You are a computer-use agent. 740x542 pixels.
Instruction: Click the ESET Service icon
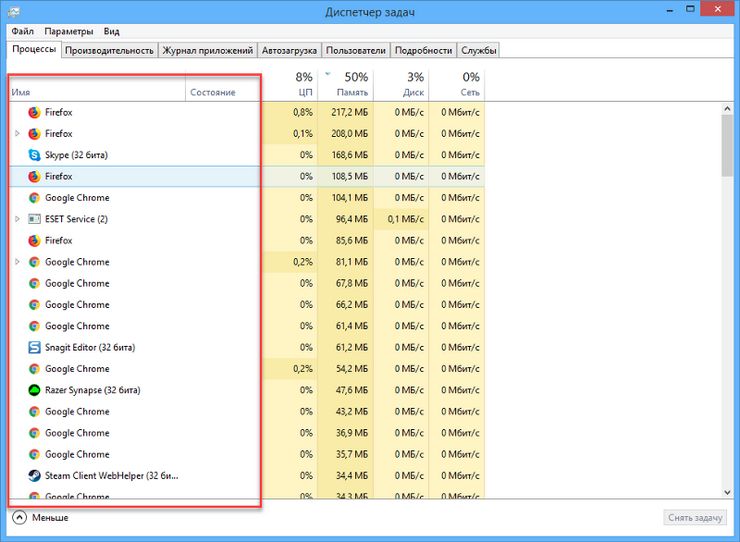point(34,219)
